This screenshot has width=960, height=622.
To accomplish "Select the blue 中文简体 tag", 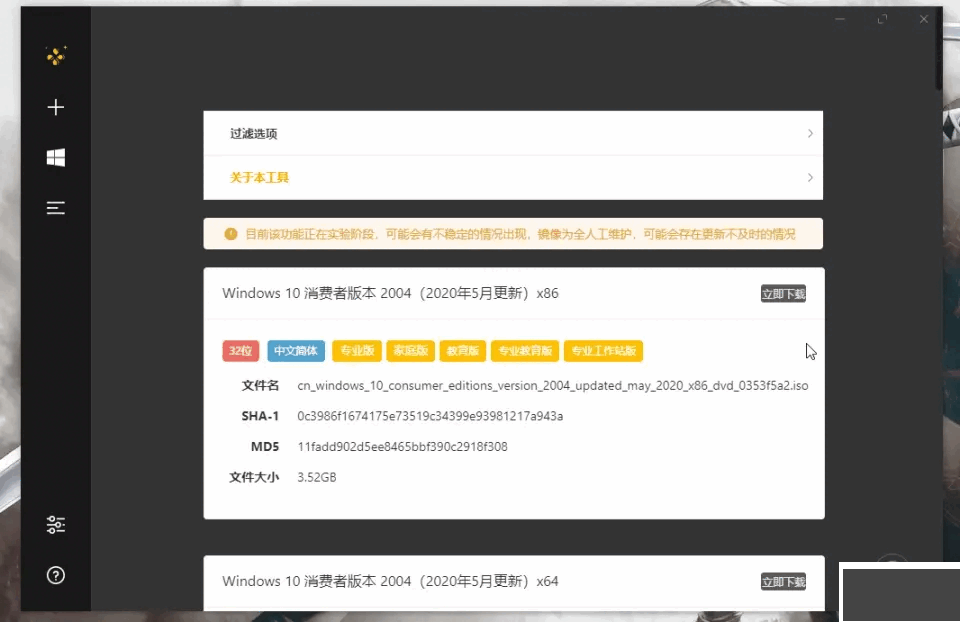I will (x=296, y=351).
